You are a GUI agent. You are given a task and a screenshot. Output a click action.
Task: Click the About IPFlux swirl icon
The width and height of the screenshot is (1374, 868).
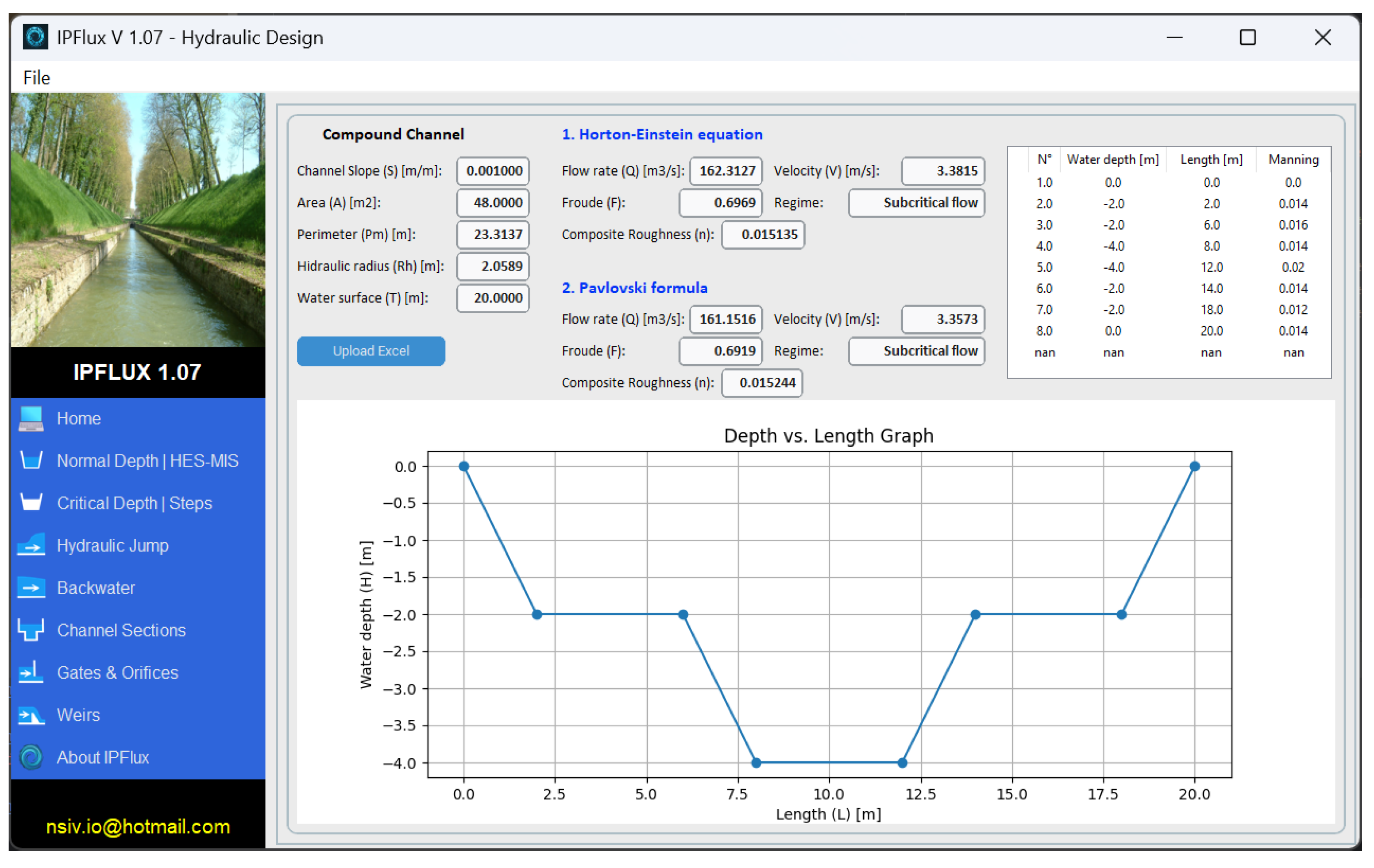coord(31,757)
